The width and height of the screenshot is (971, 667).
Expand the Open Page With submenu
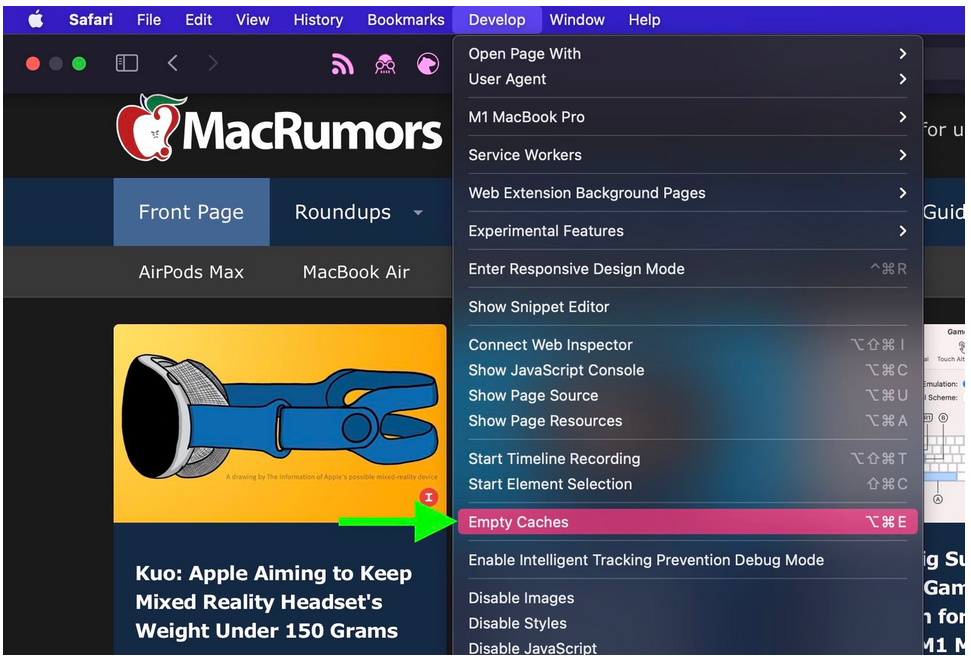pos(687,54)
